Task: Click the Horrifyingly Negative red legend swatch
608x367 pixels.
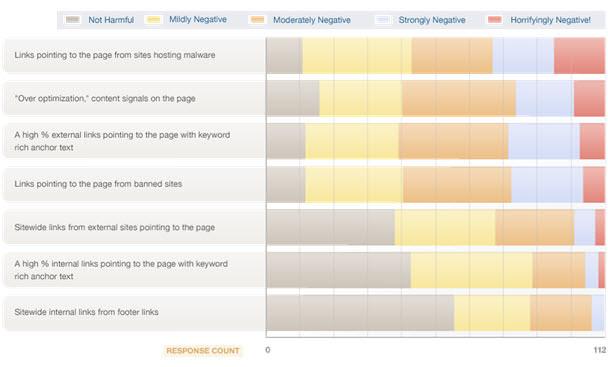Action: (495, 19)
